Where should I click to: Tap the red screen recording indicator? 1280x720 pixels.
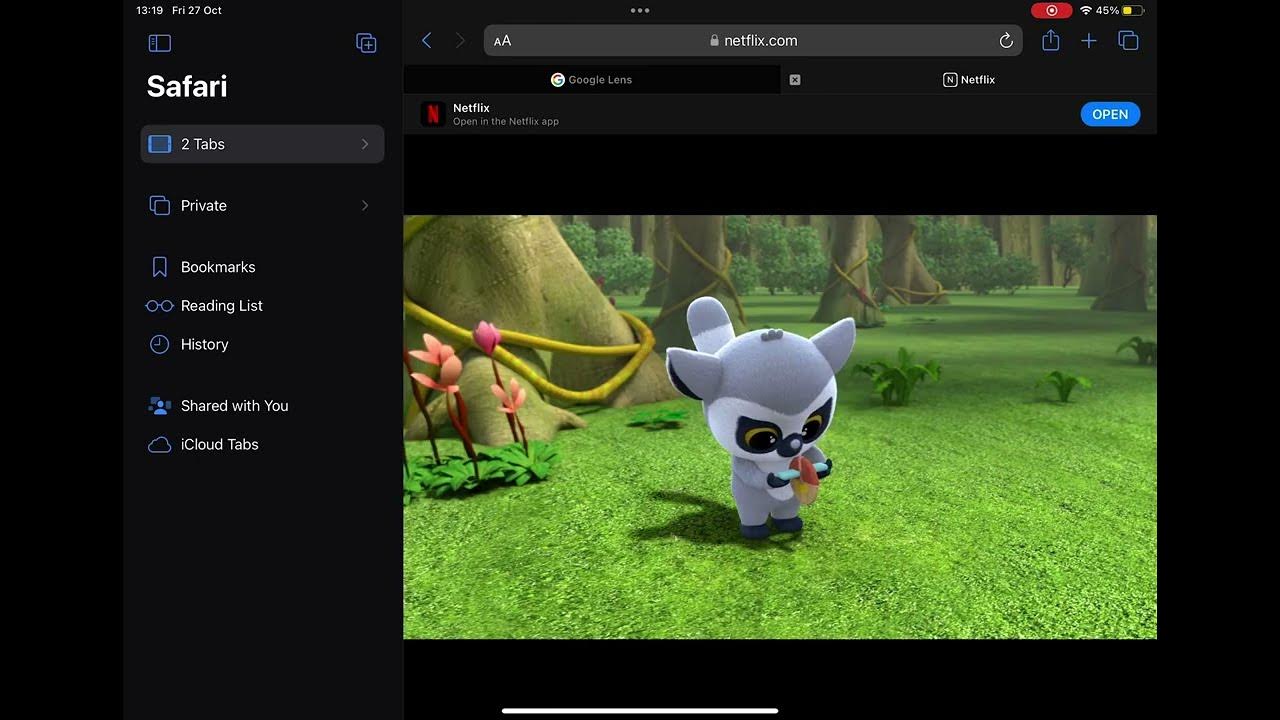(1051, 10)
